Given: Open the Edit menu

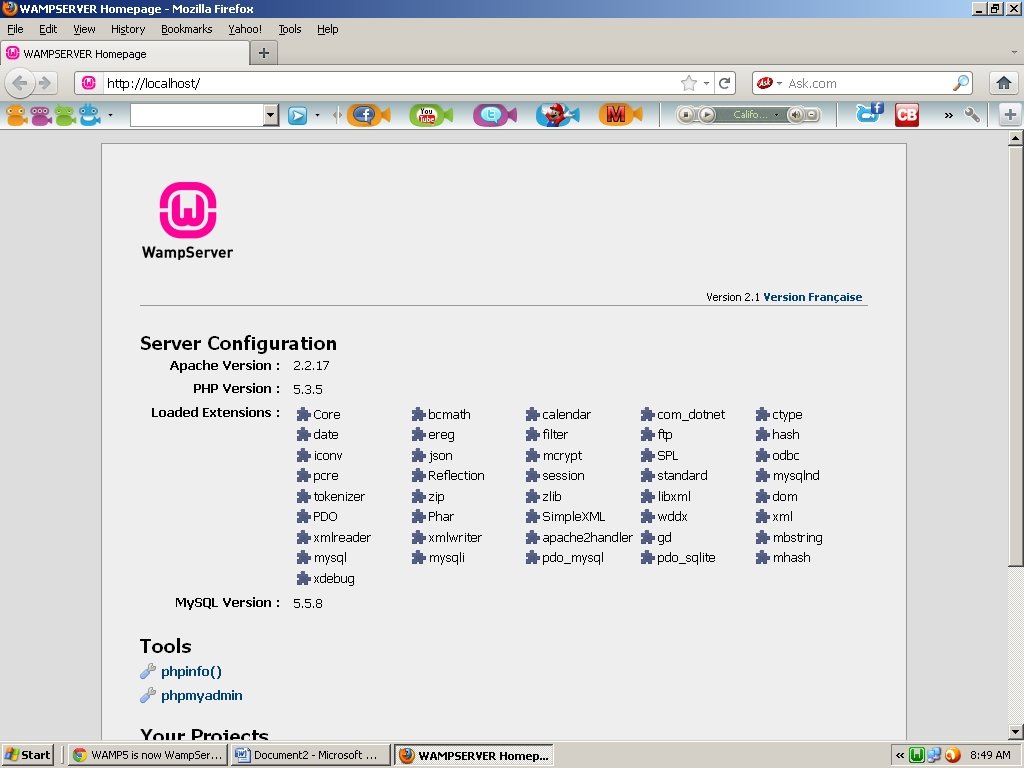Looking at the screenshot, I should (x=48, y=29).
